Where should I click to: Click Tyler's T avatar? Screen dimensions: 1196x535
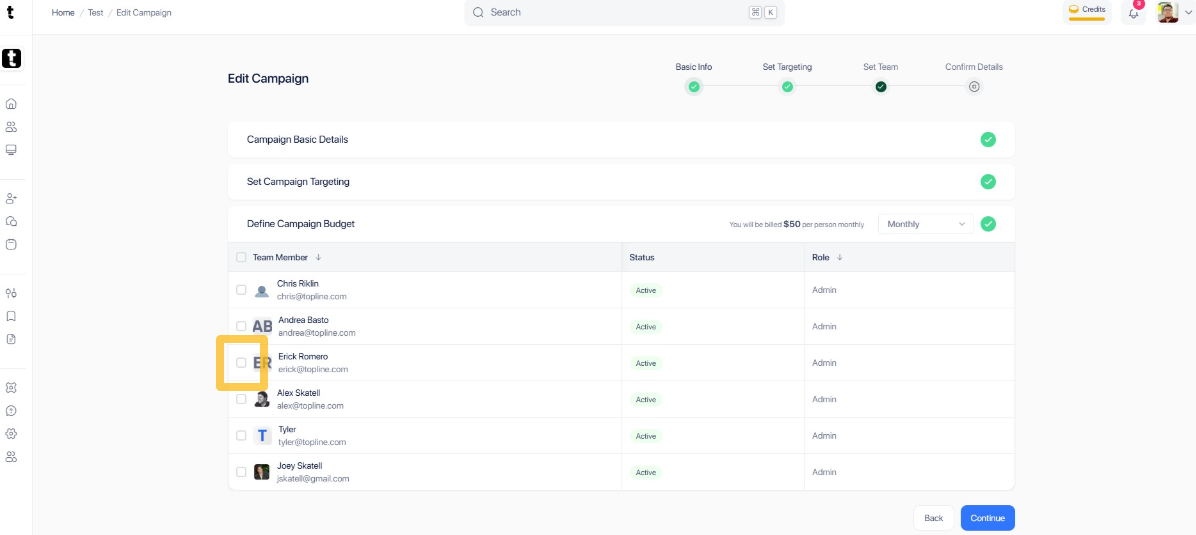262,436
